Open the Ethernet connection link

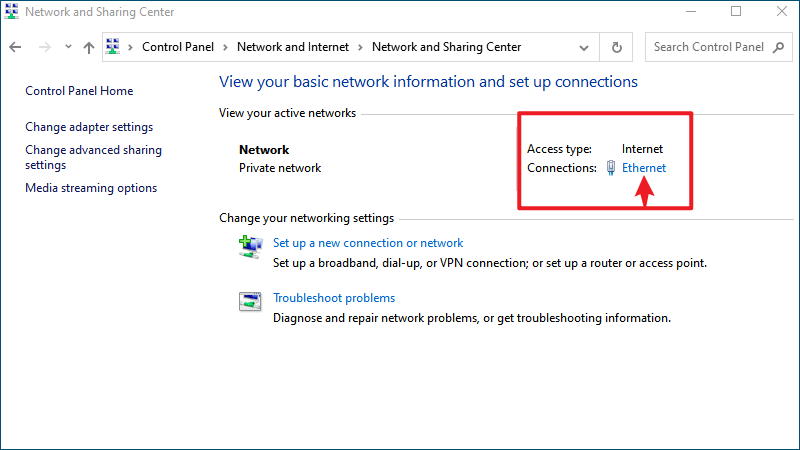click(643, 168)
